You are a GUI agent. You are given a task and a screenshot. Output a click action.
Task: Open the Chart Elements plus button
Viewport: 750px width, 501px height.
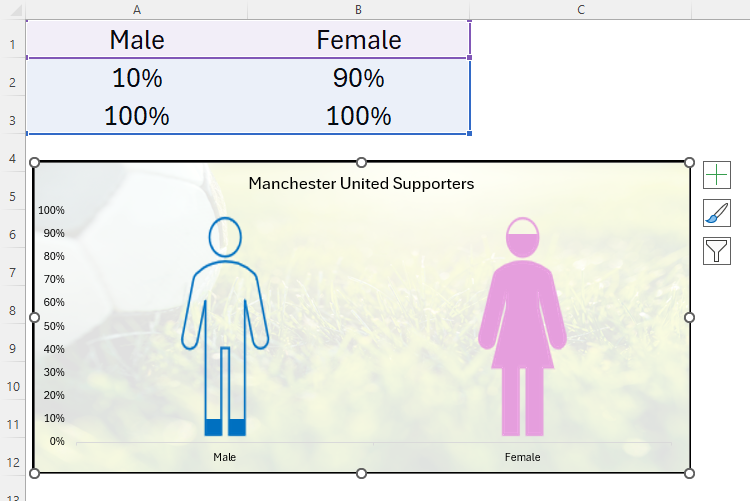[x=717, y=175]
